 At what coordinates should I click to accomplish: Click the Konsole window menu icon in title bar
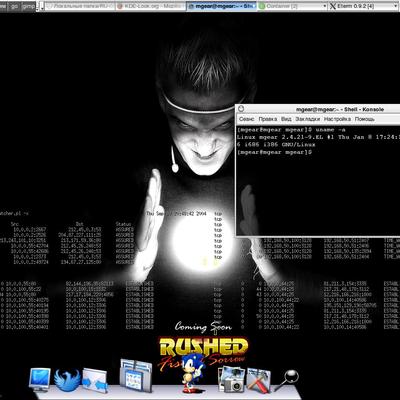(241, 109)
